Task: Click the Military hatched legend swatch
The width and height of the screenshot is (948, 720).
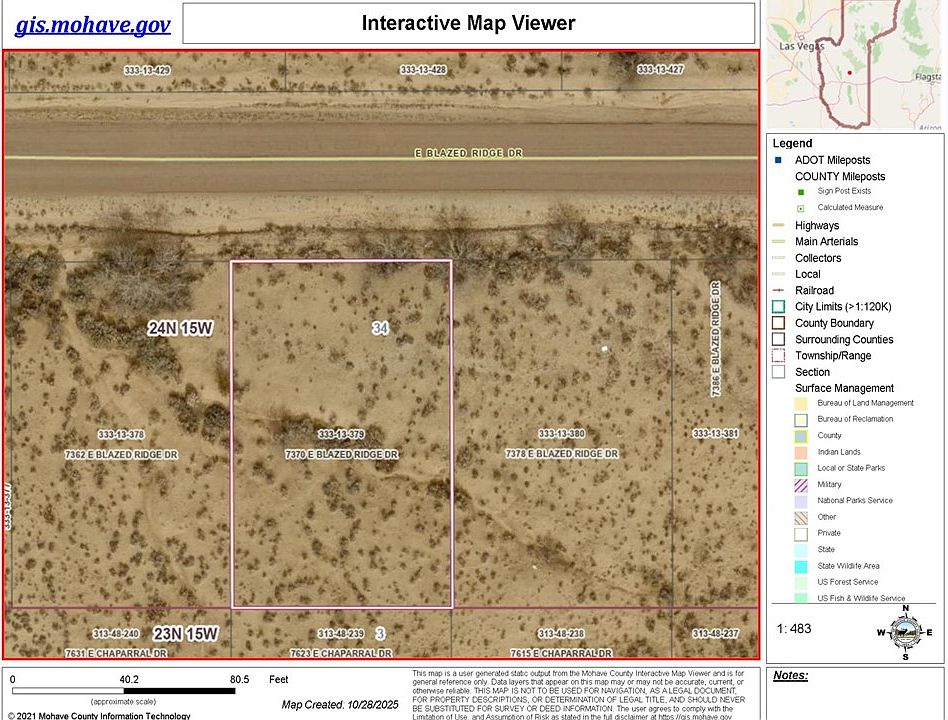Action: (x=800, y=485)
